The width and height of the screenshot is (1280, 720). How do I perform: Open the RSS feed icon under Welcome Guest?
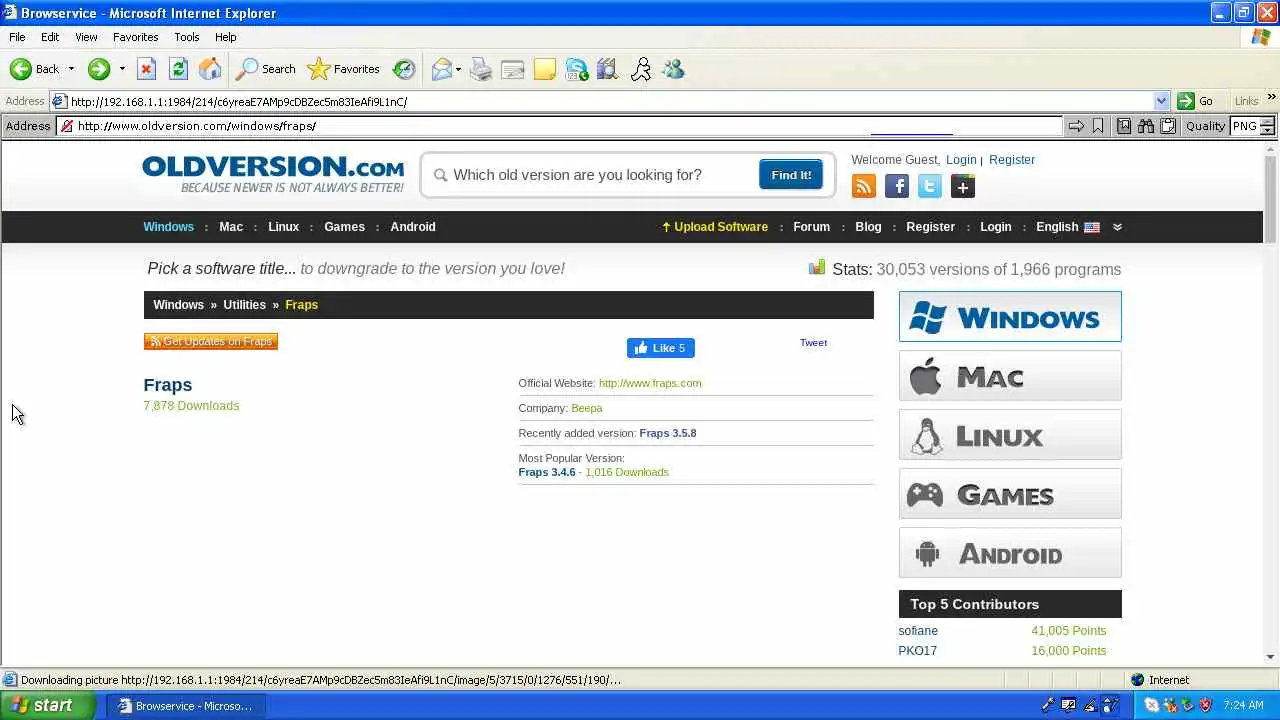pyautogui.click(x=864, y=186)
